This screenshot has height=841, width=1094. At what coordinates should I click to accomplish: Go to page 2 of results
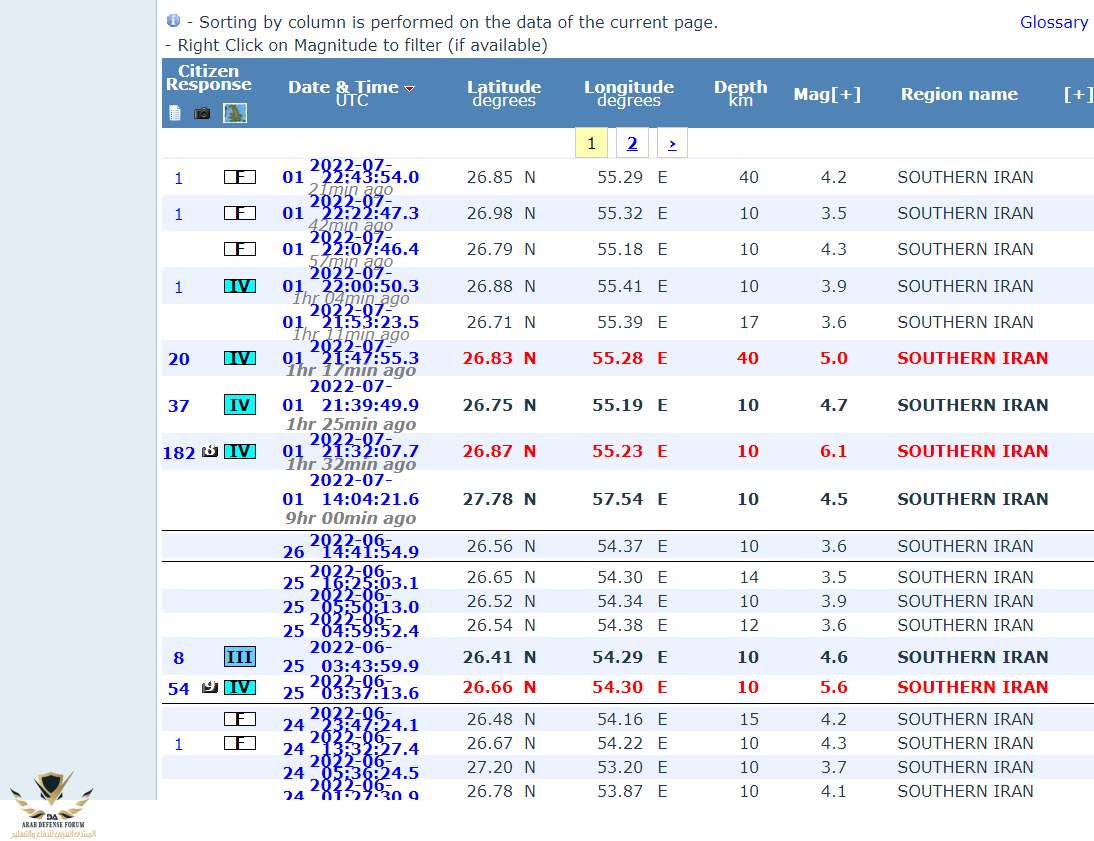[x=632, y=143]
